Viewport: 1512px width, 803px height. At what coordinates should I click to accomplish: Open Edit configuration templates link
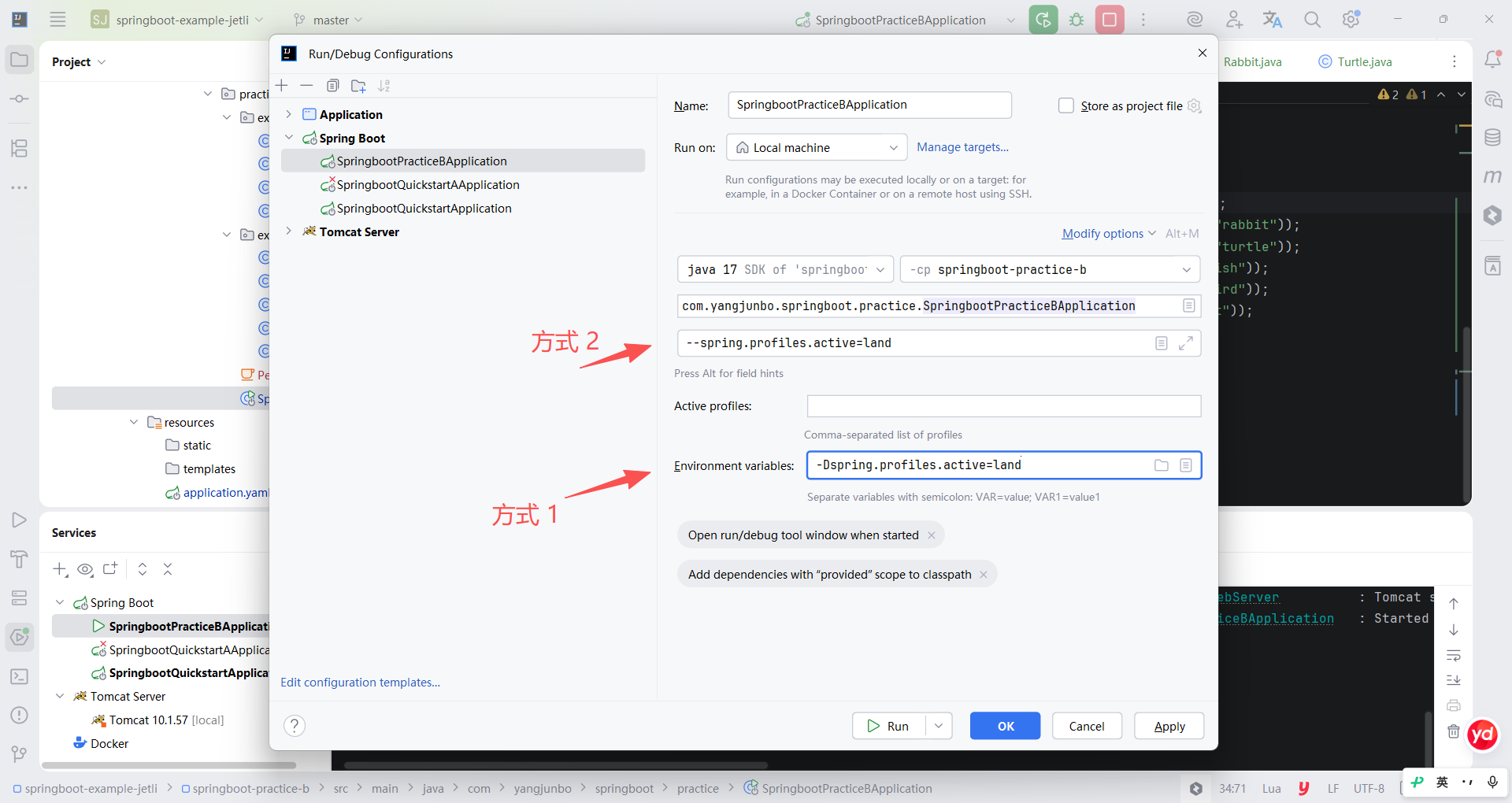tap(361, 683)
